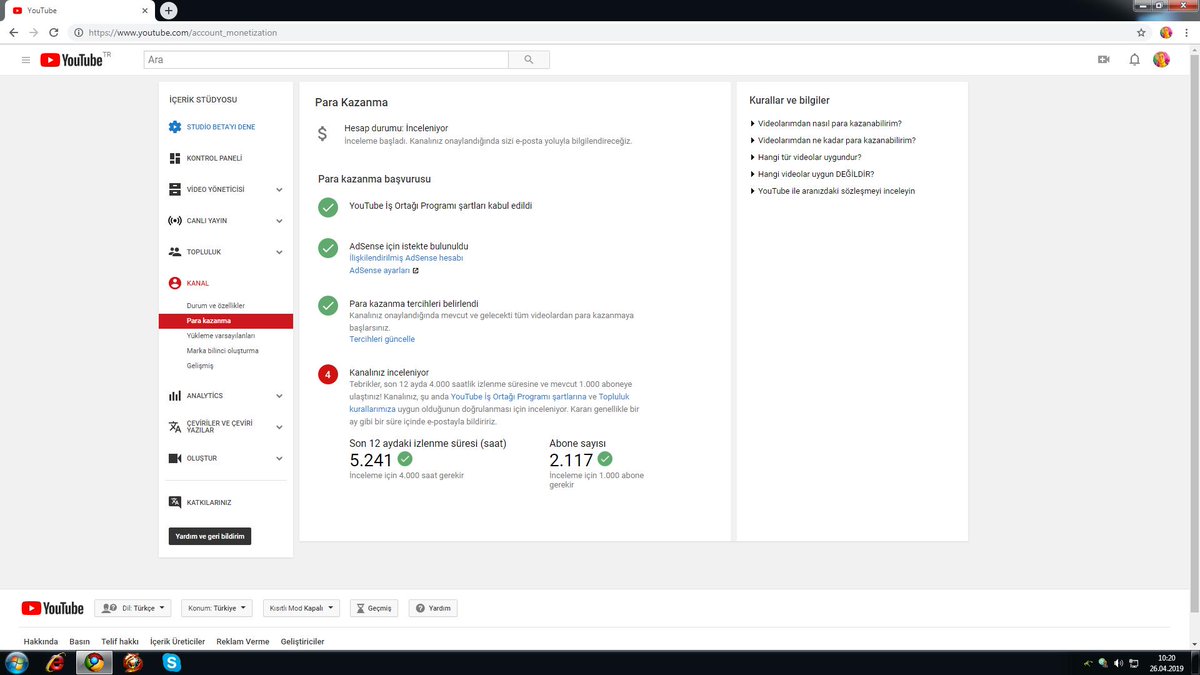Expand the Video Yöneticisi section chevron
Screen dimensions: 1200x675
click(279, 189)
